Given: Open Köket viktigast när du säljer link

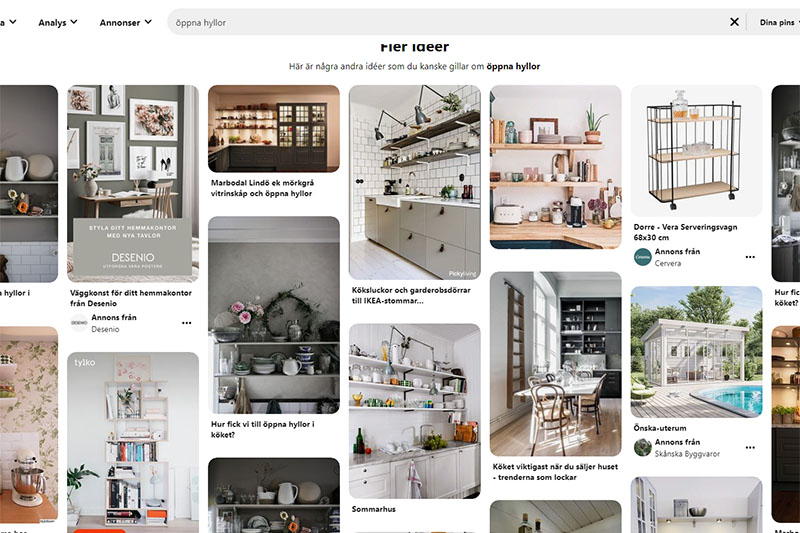Looking at the screenshot, I should [x=555, y=472].
